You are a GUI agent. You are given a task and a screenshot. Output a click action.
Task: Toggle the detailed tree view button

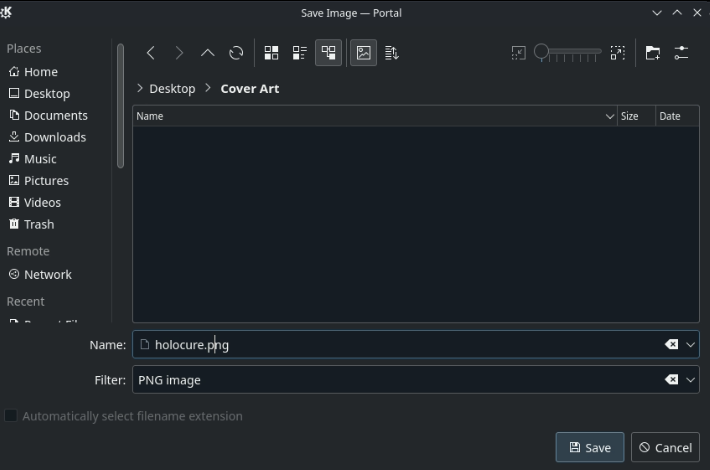[x=328, y=53]
